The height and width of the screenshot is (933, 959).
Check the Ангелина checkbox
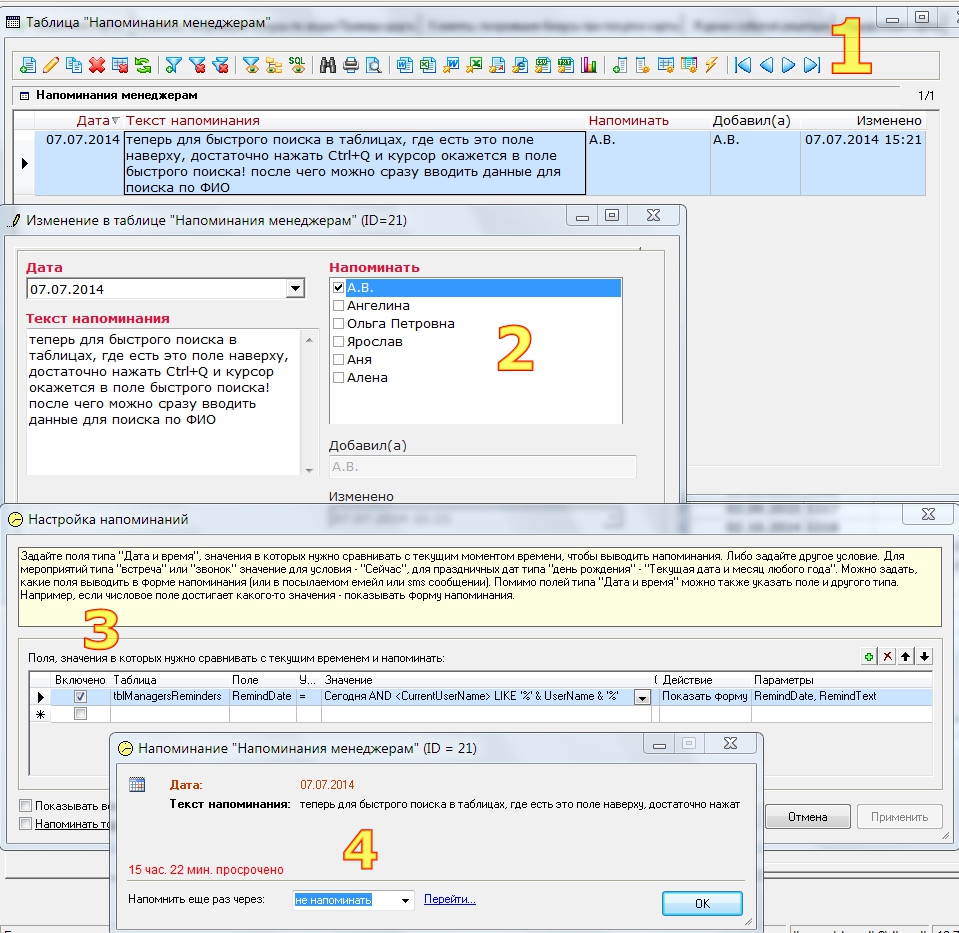(338, 306)
